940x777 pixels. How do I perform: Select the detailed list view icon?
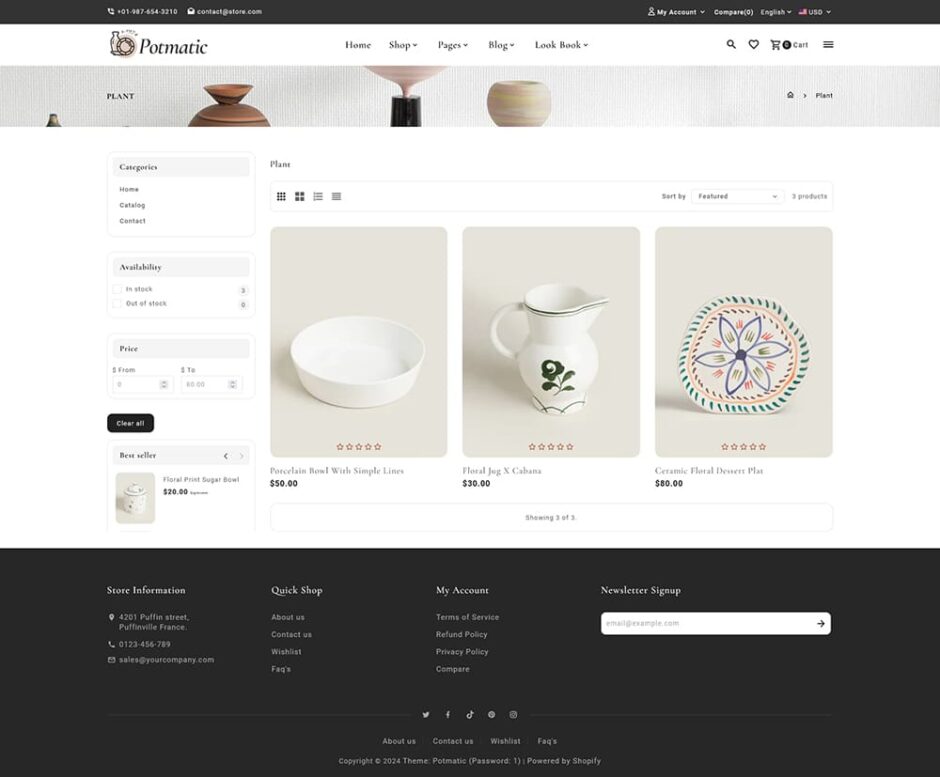pyautogui.click(x=318, y=196)
